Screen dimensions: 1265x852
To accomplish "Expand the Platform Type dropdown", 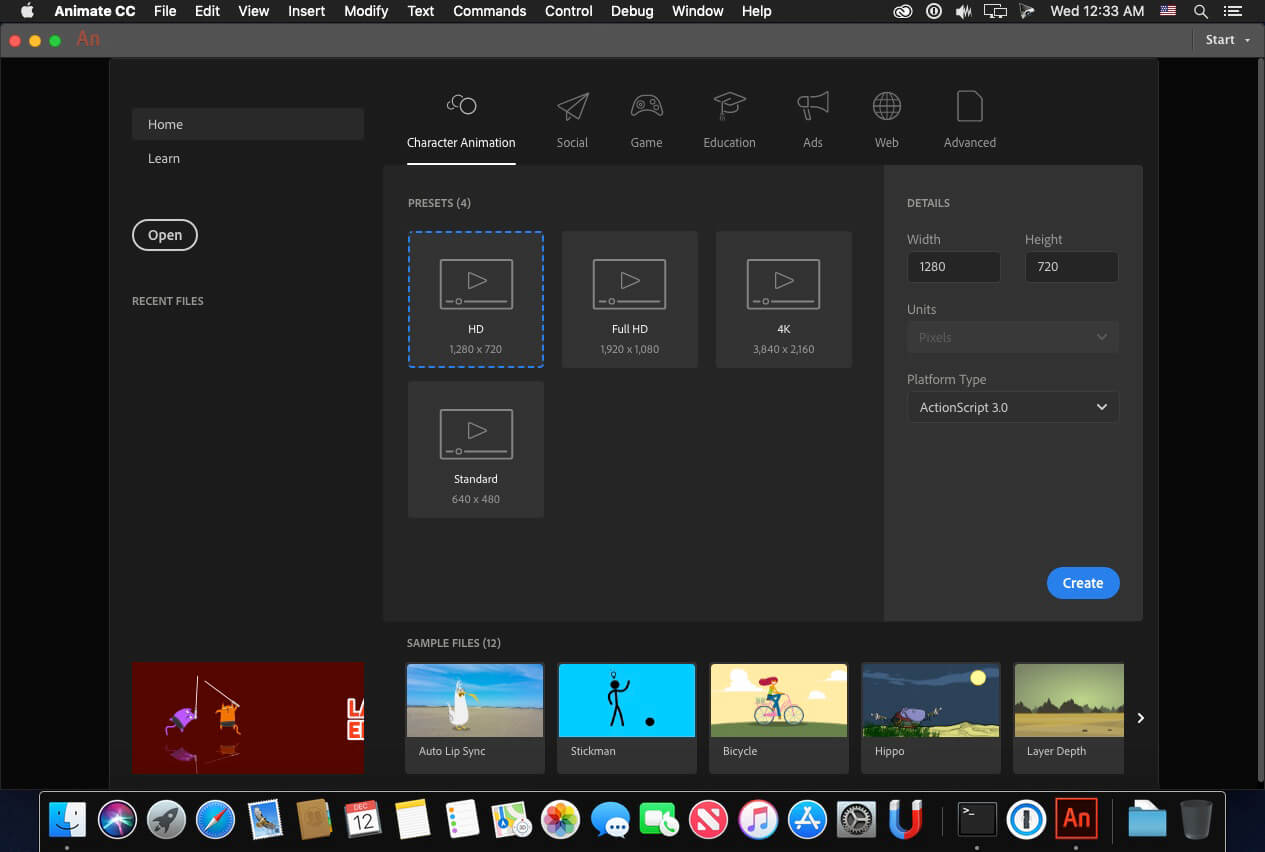I will click(x=1012, y=407).
